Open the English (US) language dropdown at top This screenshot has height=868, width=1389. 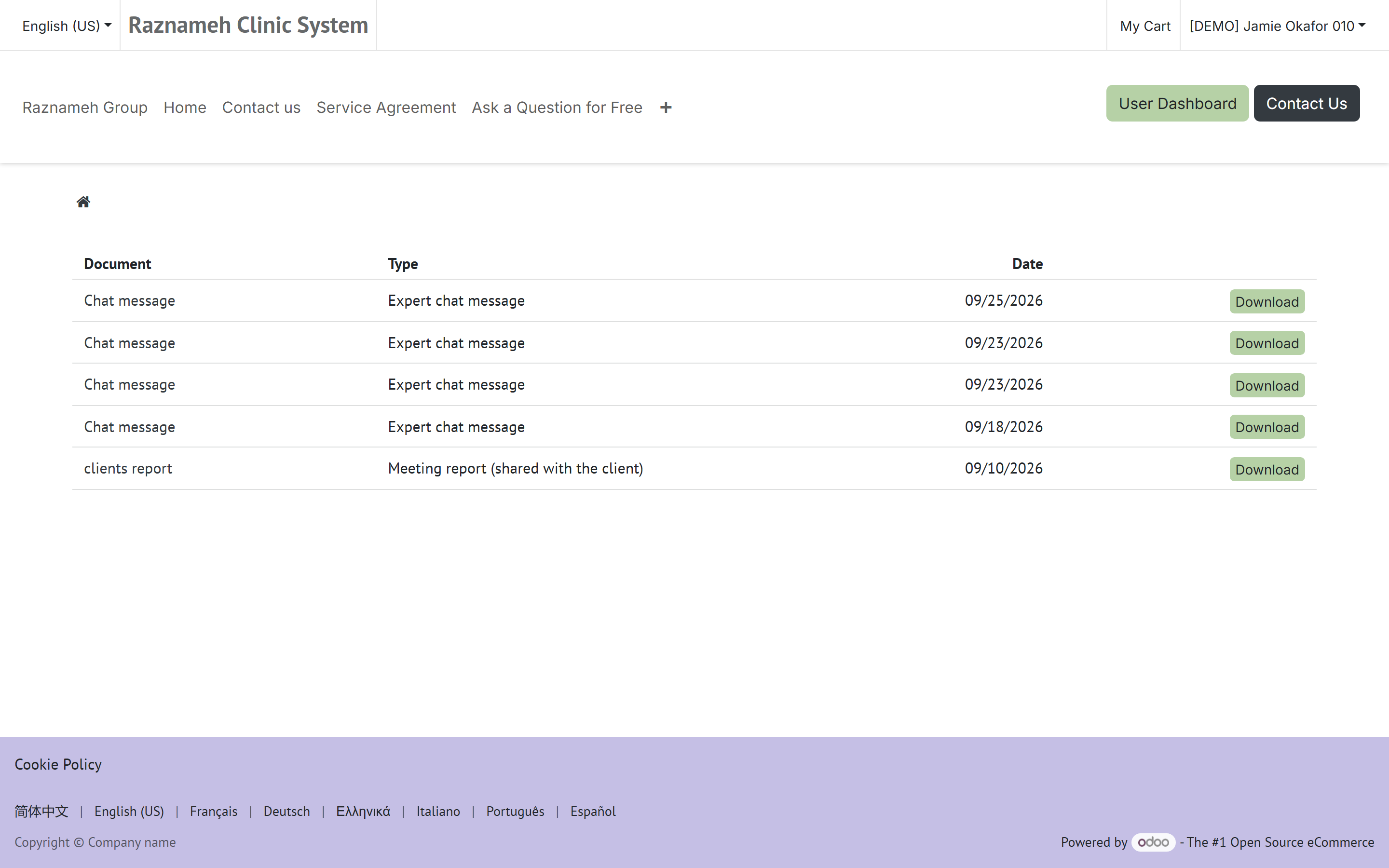[67, 26]
